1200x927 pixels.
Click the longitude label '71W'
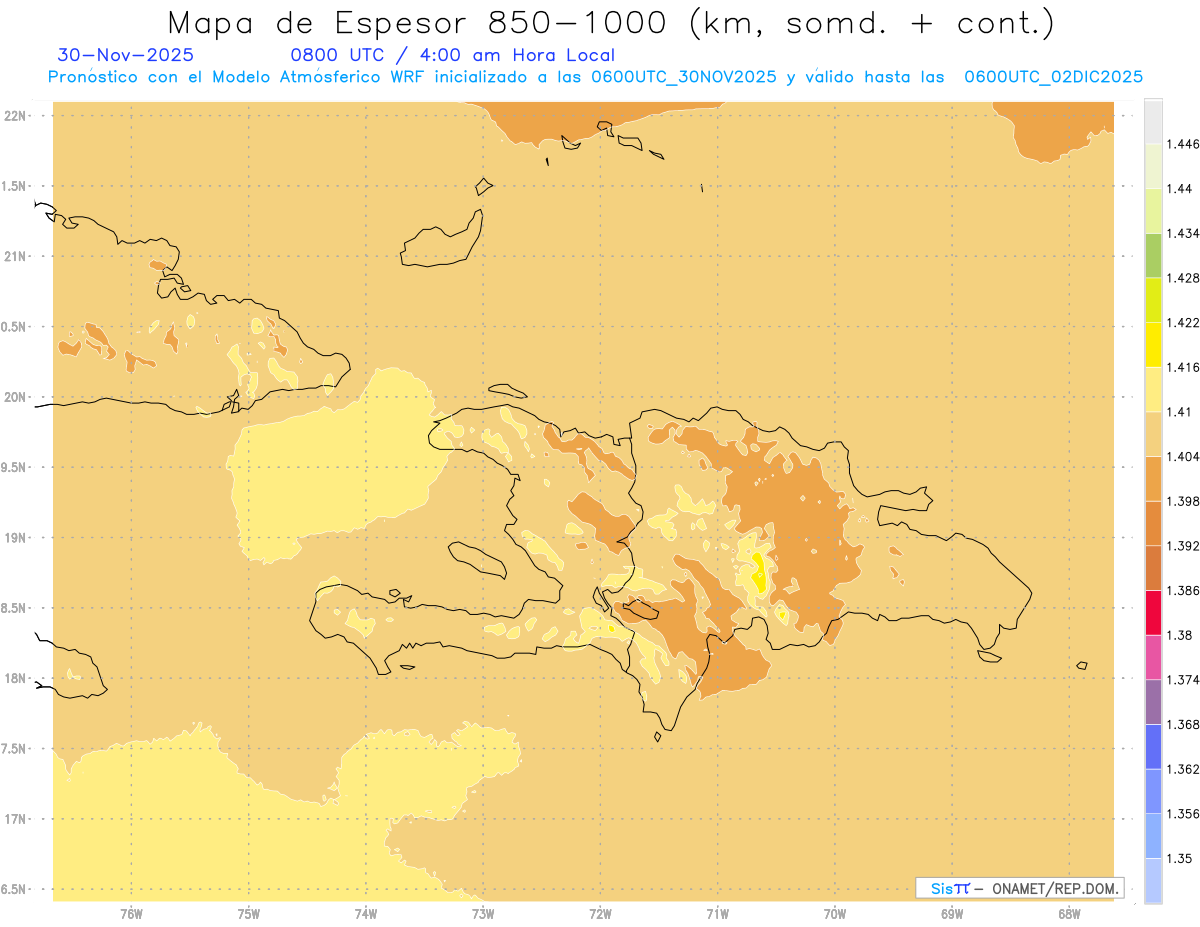pos(717,913)
